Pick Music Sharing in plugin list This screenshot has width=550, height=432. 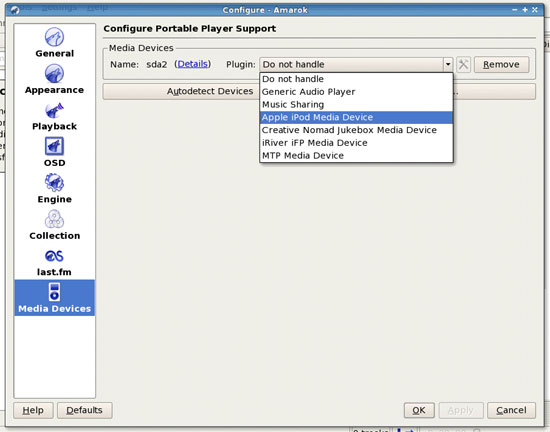tap(356, 104)
